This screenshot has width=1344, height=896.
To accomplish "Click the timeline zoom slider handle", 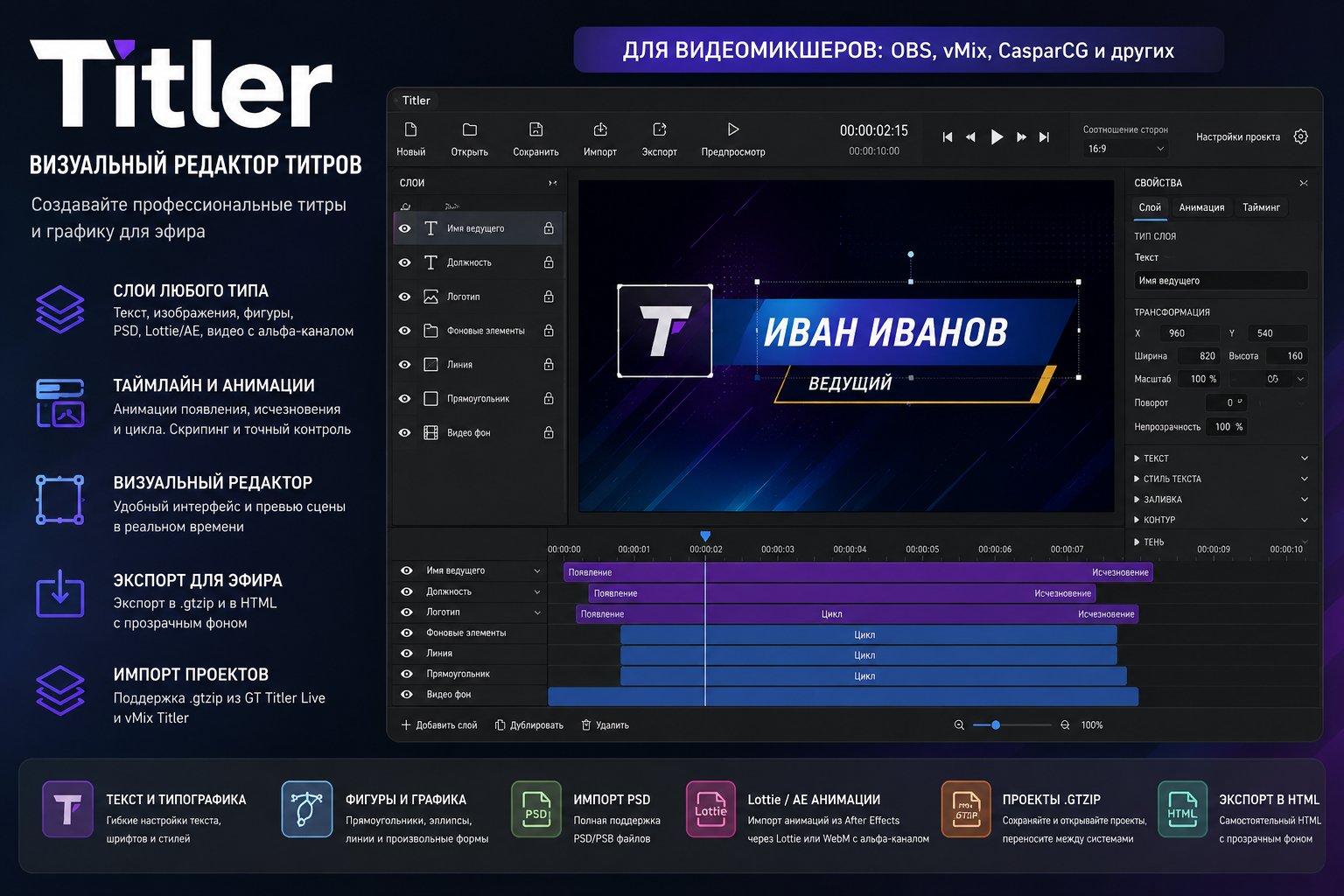I will (996, 725).
